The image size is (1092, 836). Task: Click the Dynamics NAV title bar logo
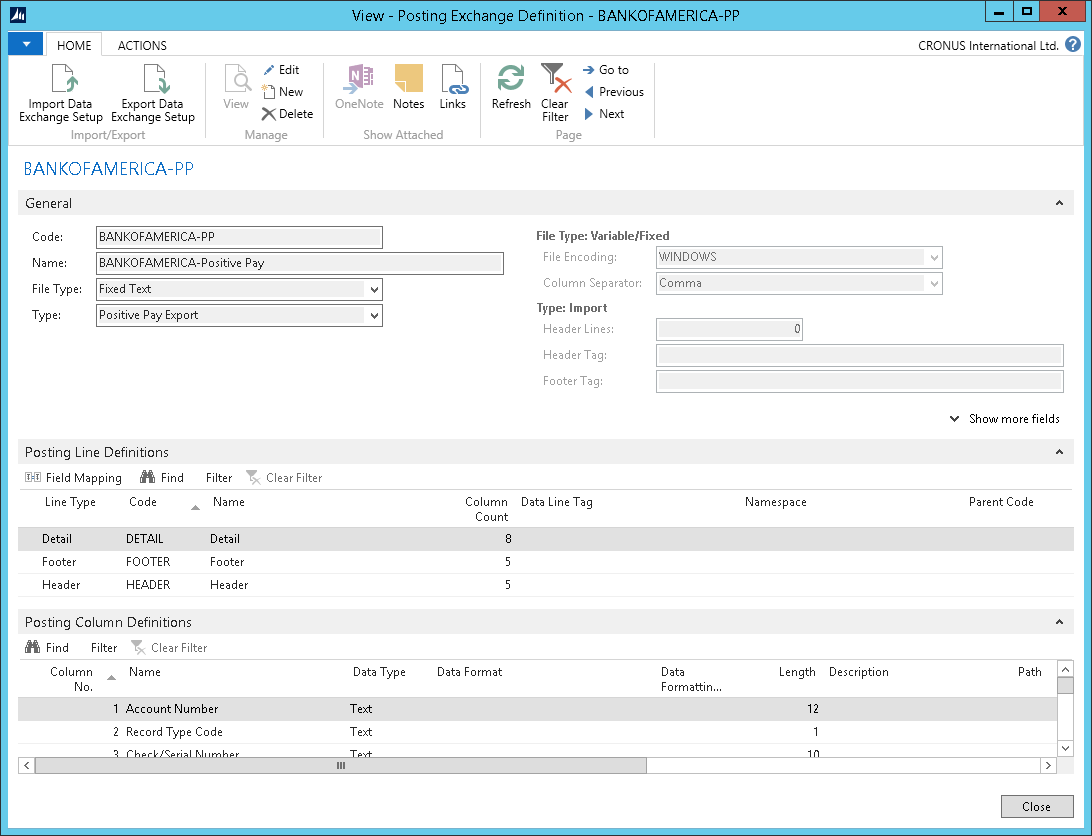pos(18,15)
